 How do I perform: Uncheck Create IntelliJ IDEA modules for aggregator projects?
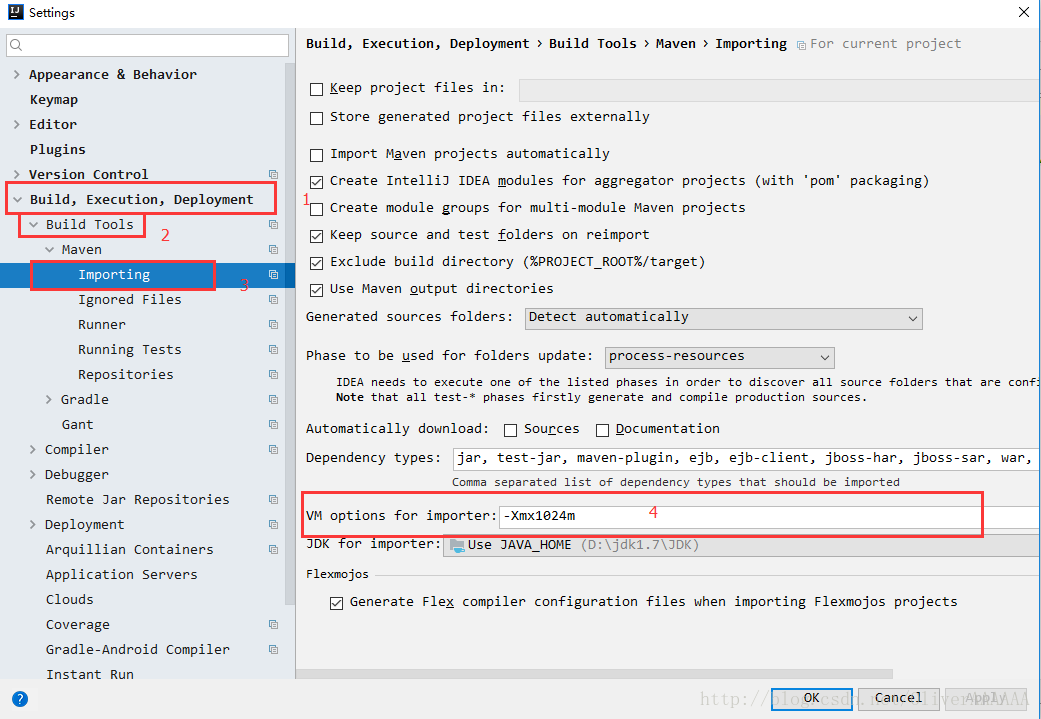click(x=317, y=182)
